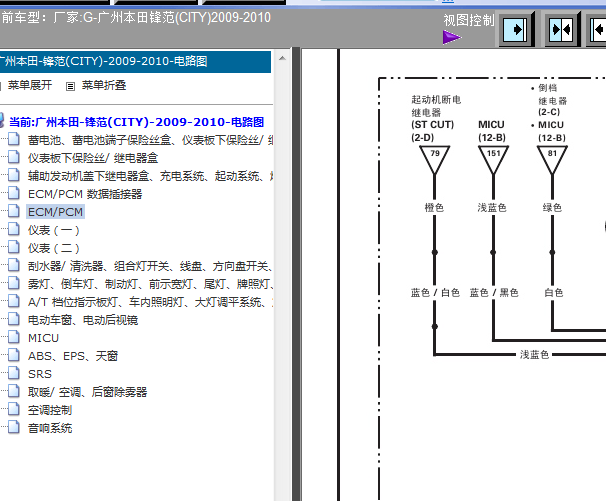The height and width of the screenshot is (501, 606).
Task: Click the 广州本田-锋范 blue panel header
Action: [135, 61]
